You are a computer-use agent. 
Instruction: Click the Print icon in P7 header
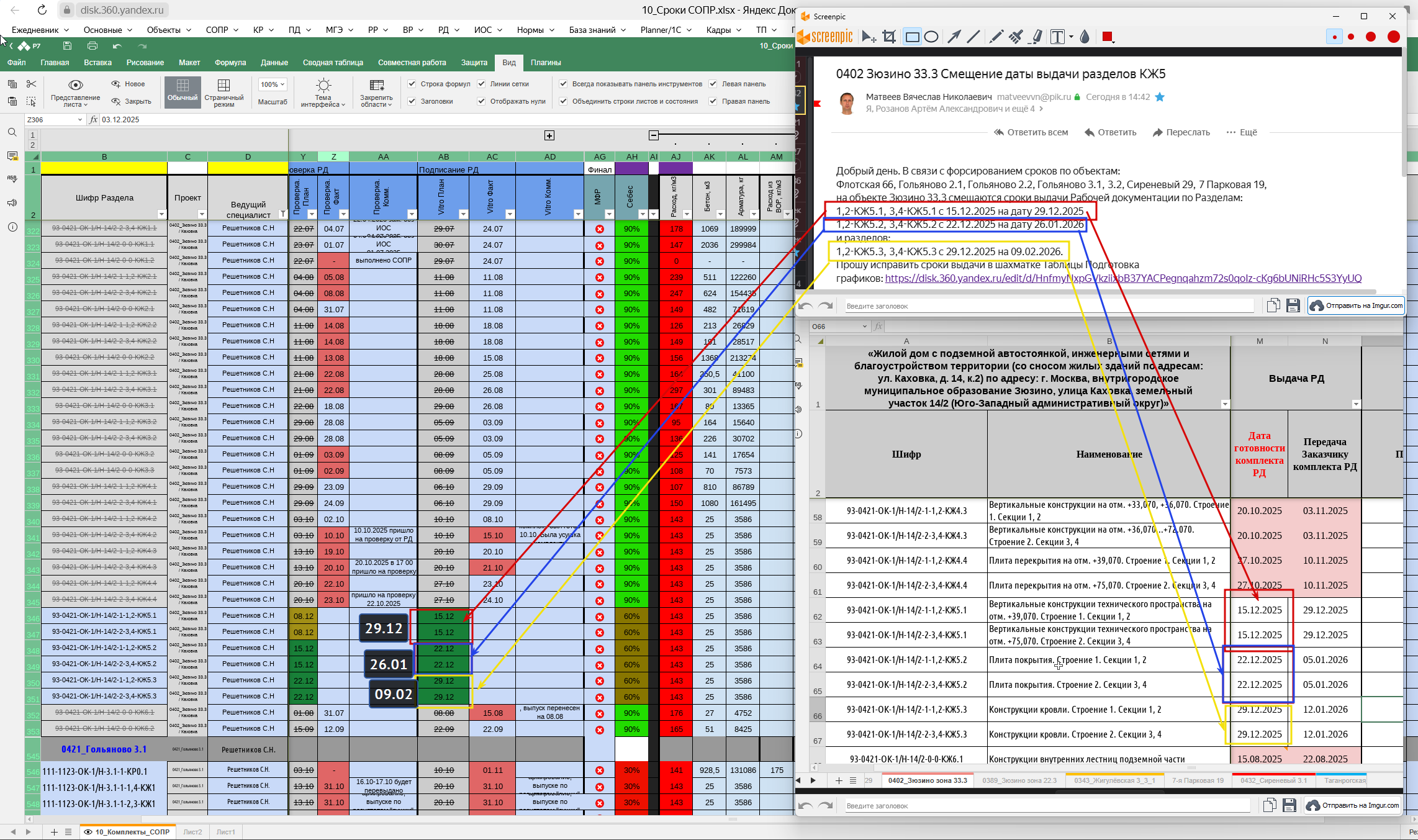[x=93, y=46]
